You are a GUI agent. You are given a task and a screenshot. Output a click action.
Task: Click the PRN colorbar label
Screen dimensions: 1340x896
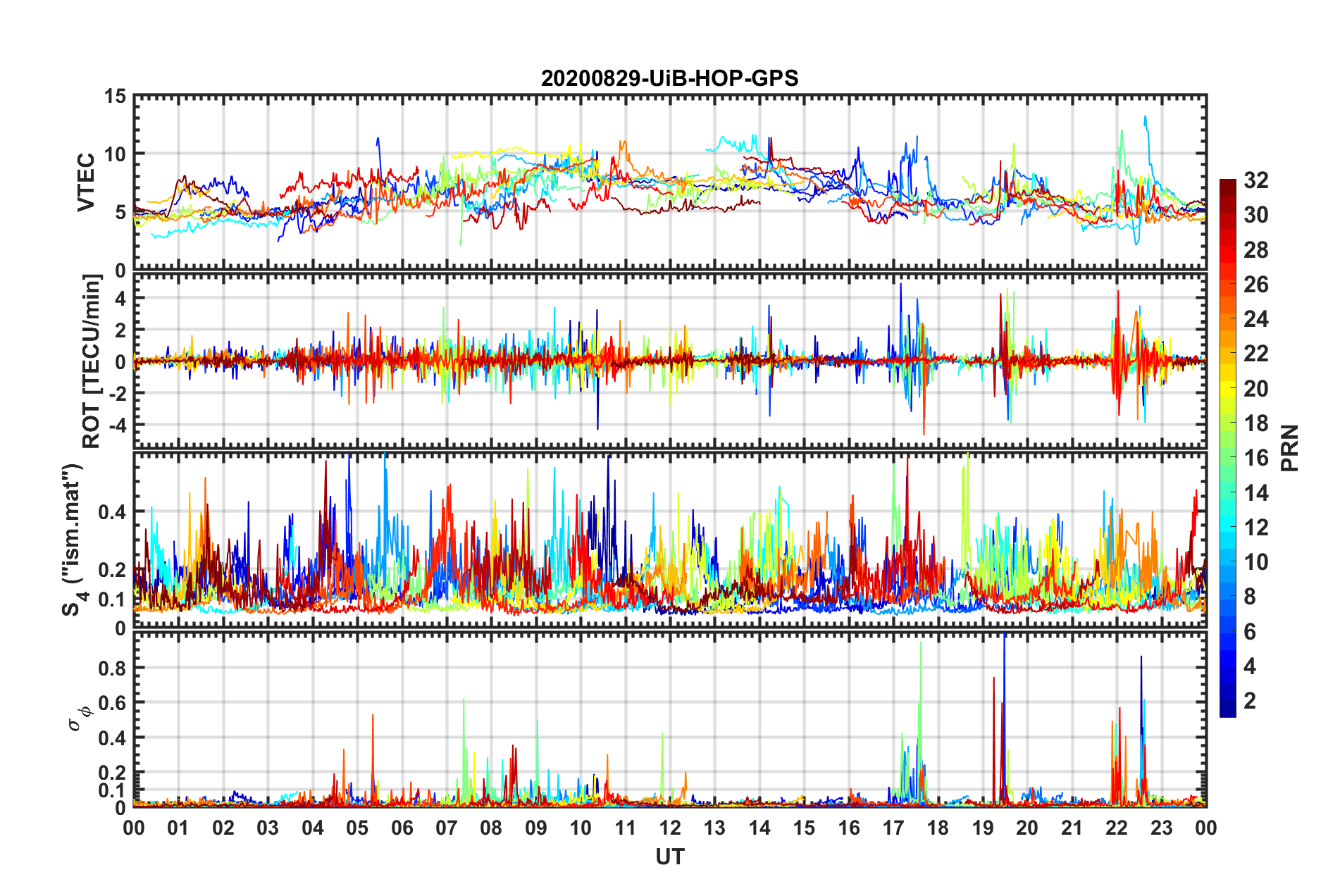[1289, 448]
